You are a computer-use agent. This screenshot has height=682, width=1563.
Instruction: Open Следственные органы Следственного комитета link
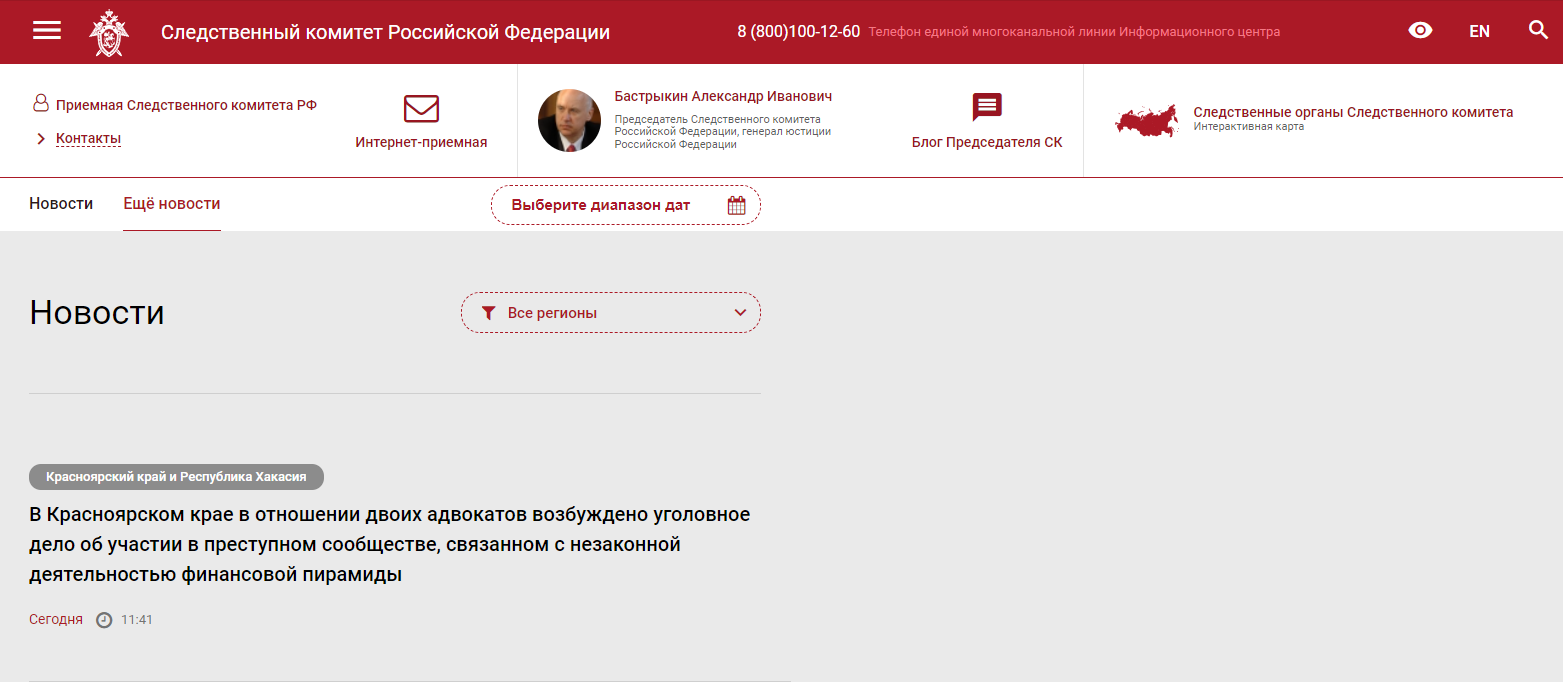click(1353, 112)
